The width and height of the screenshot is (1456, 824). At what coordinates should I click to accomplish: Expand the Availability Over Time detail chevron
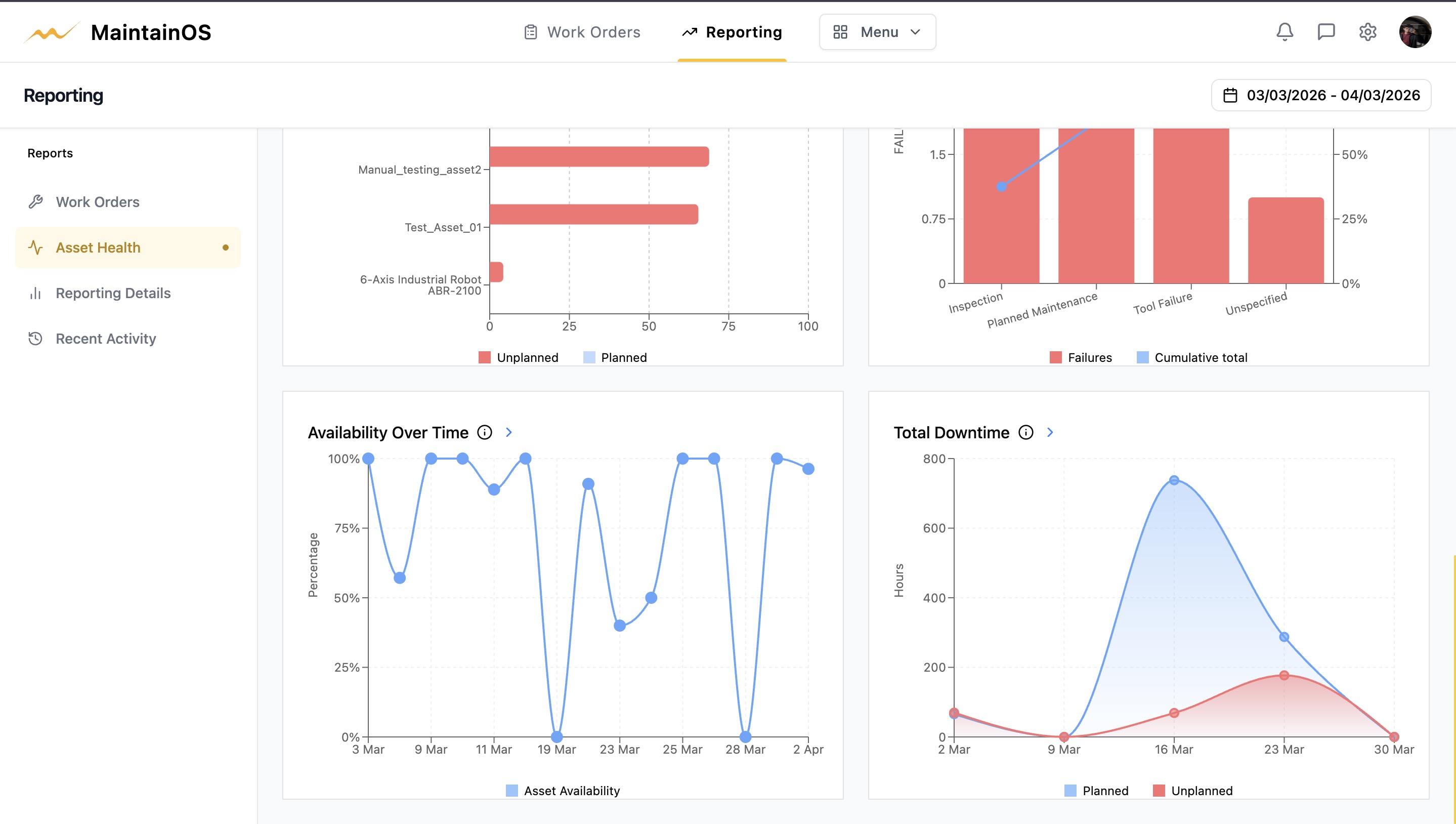pos(508,432)
